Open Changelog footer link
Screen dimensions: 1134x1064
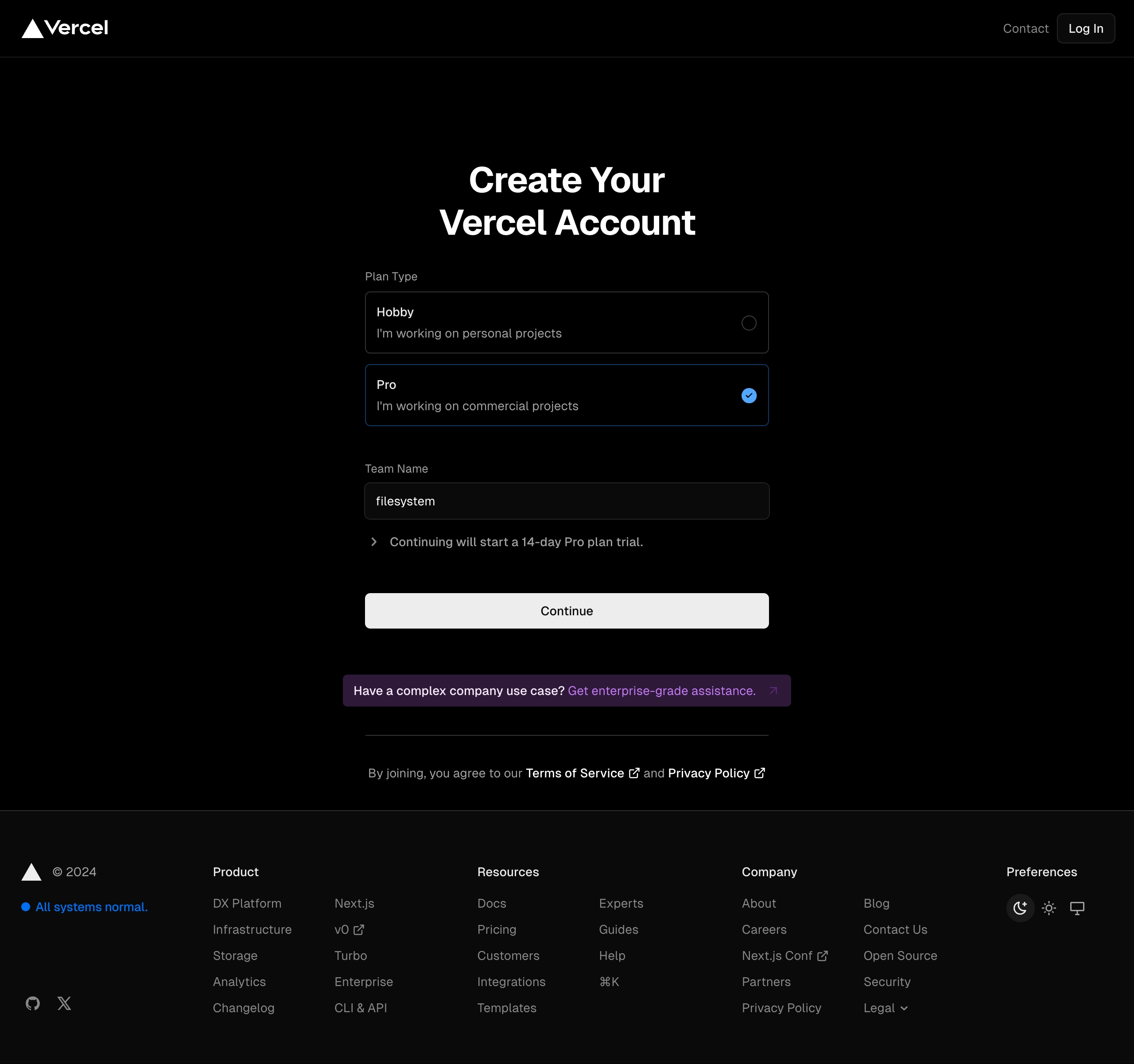[244, 1008]
